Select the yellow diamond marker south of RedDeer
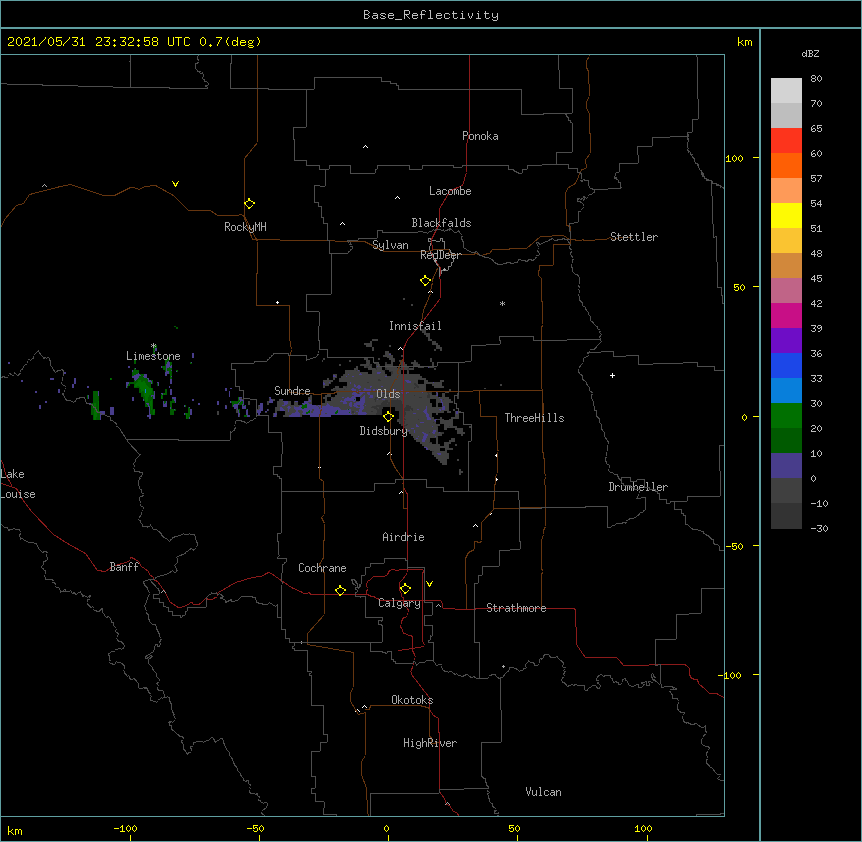 [425, 280]
